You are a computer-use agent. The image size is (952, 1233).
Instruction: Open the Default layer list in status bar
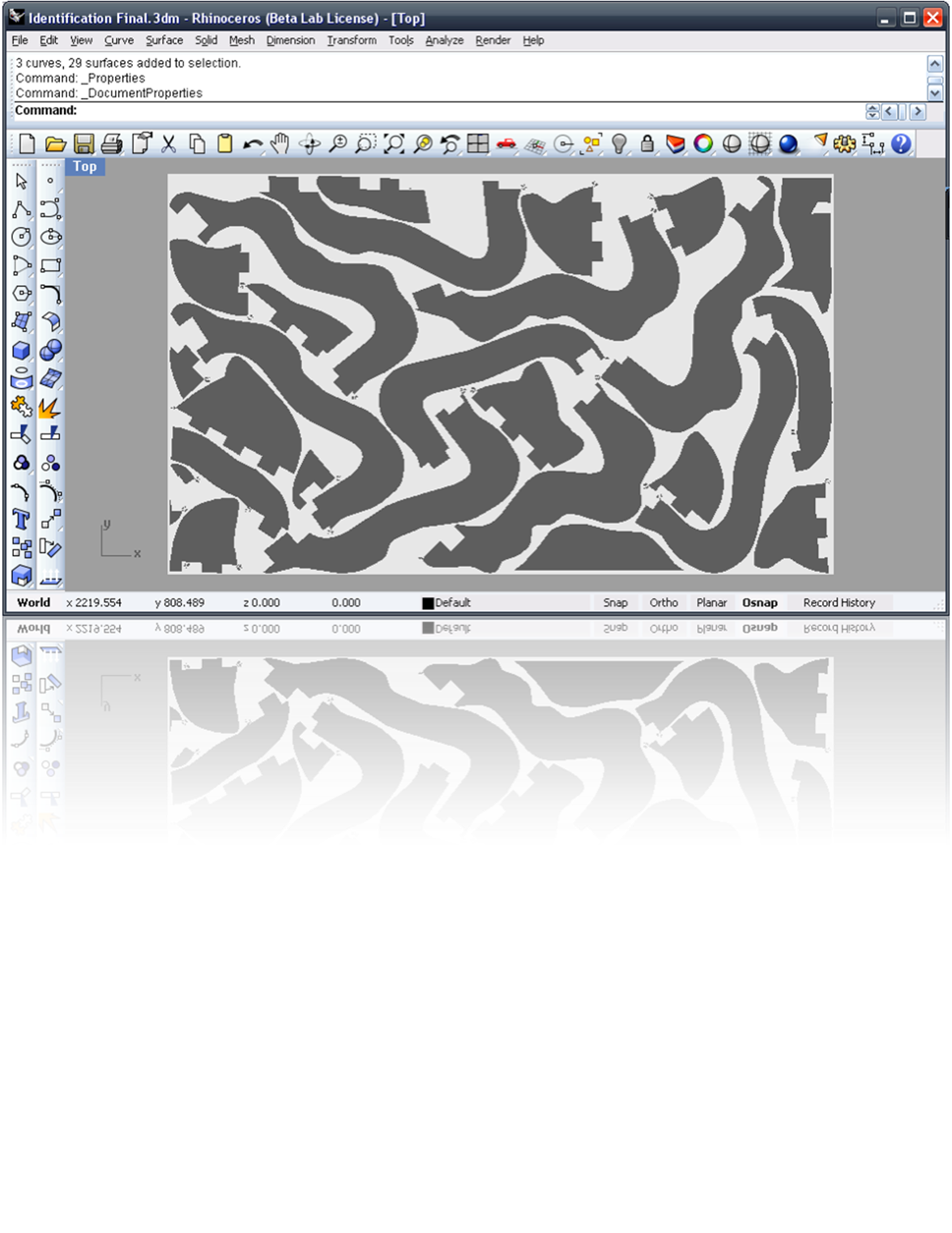pyautogui.click(x=453, y=603)
